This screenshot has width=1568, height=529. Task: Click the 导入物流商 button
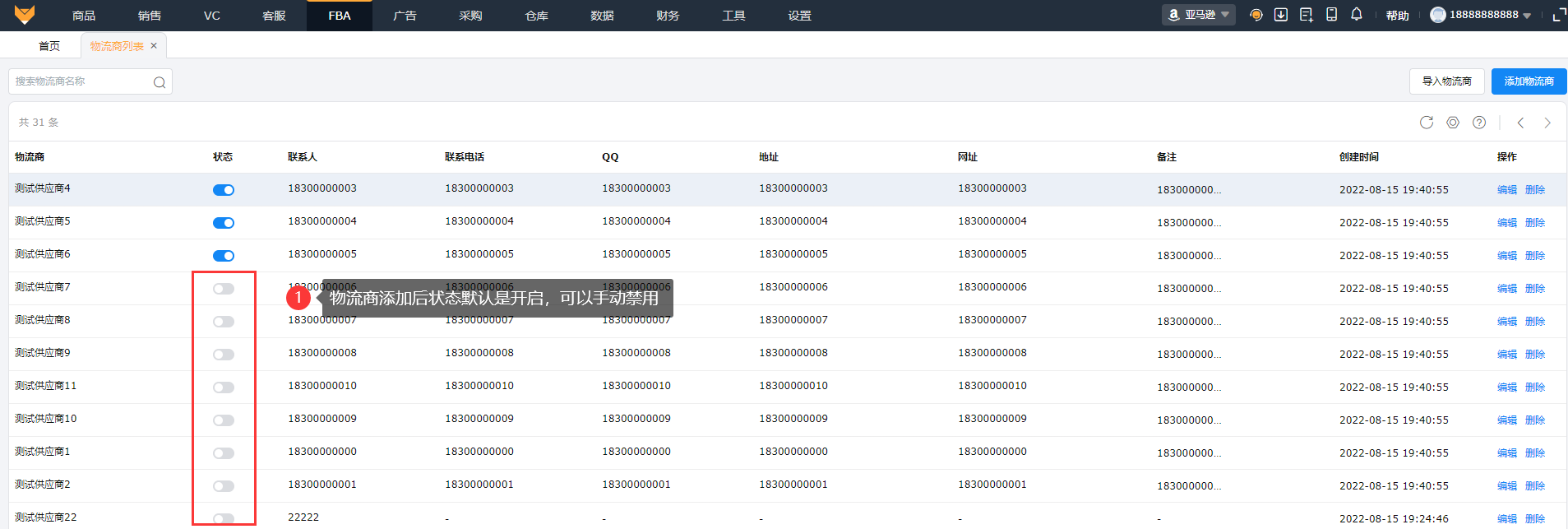(1446, 81)
